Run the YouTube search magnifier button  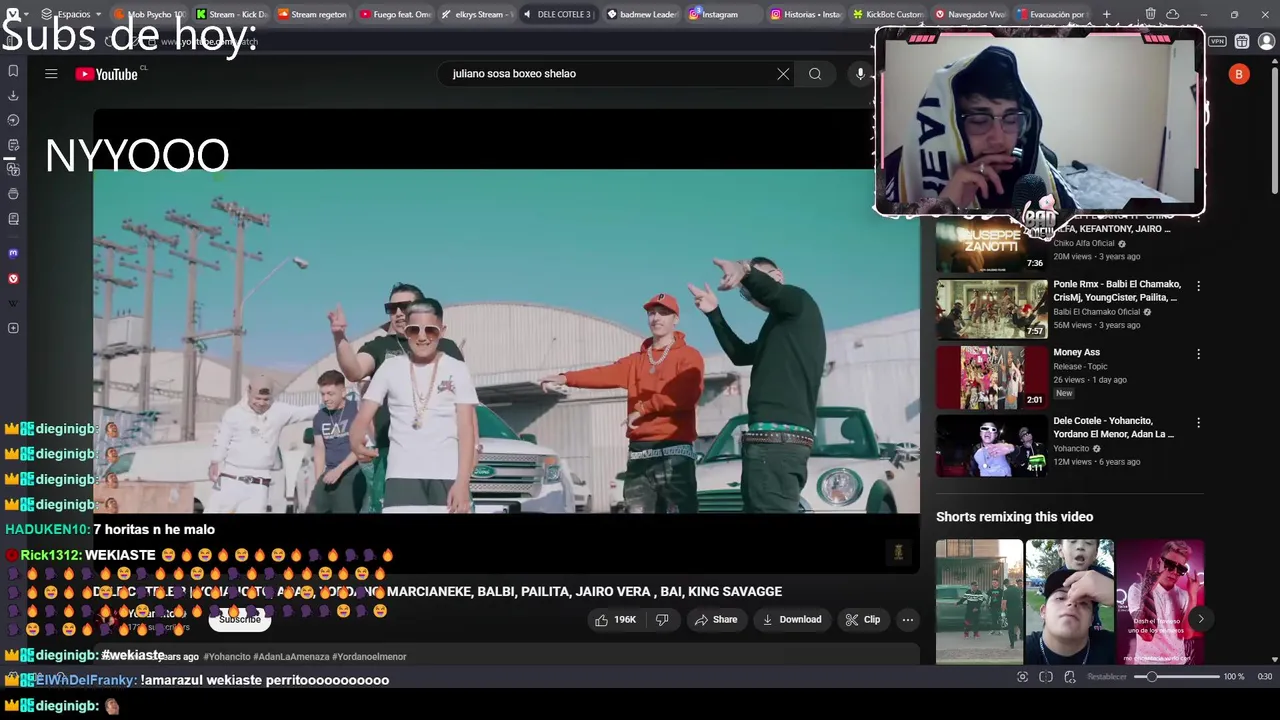(815, 74)
